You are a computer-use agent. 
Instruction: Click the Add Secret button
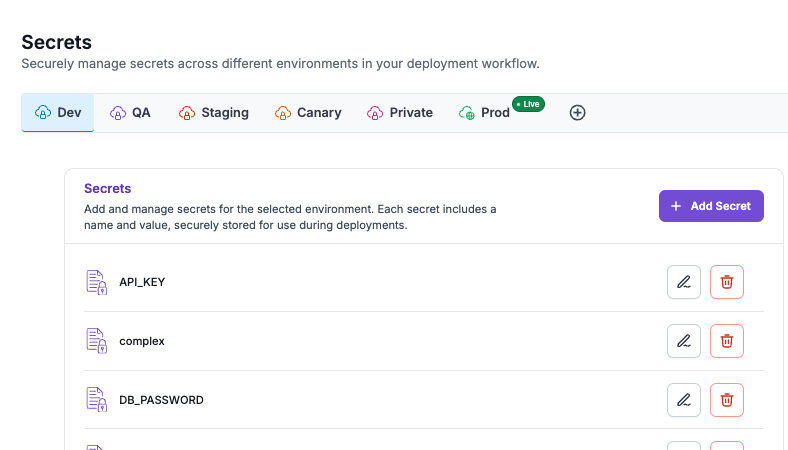(711, 206)
